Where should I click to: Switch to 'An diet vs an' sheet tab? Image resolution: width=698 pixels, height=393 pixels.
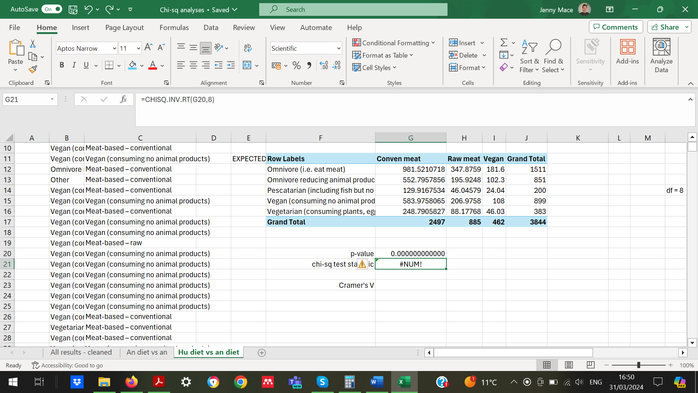point(146,352)
